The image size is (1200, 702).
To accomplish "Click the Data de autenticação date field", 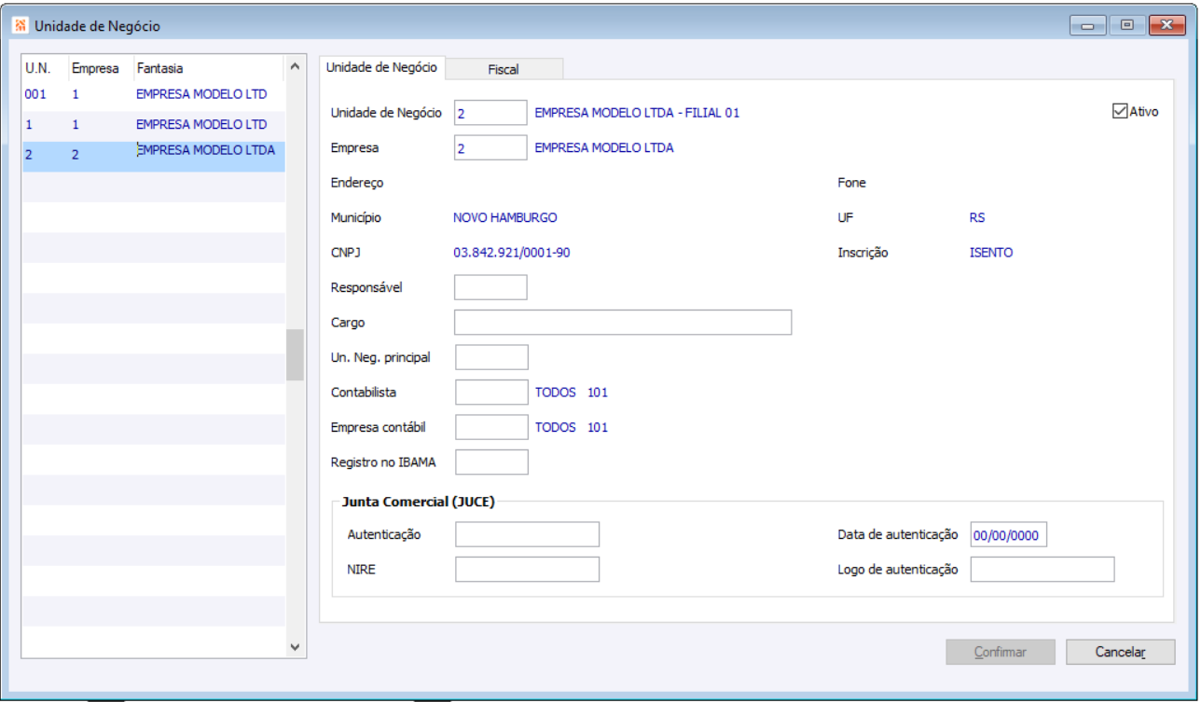I will pyautogui.click(x=1008, y=535).
